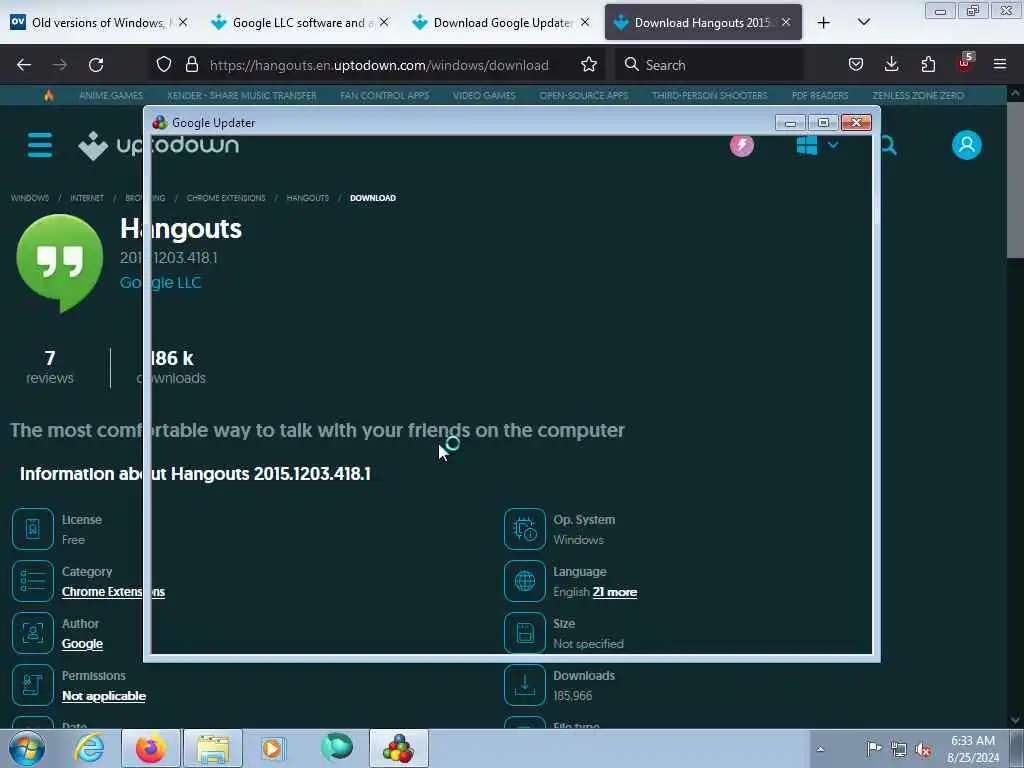The height and width of the screenshot is (768, 1024).
Task: Show 21 more languages link
Action: pyautogui.click(x=615, y=592)
